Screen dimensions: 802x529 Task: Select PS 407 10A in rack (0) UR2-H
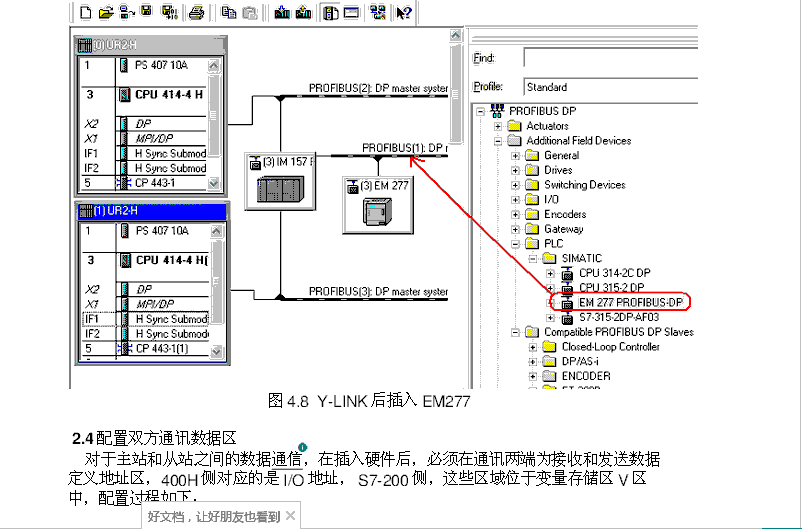(161, 65)
